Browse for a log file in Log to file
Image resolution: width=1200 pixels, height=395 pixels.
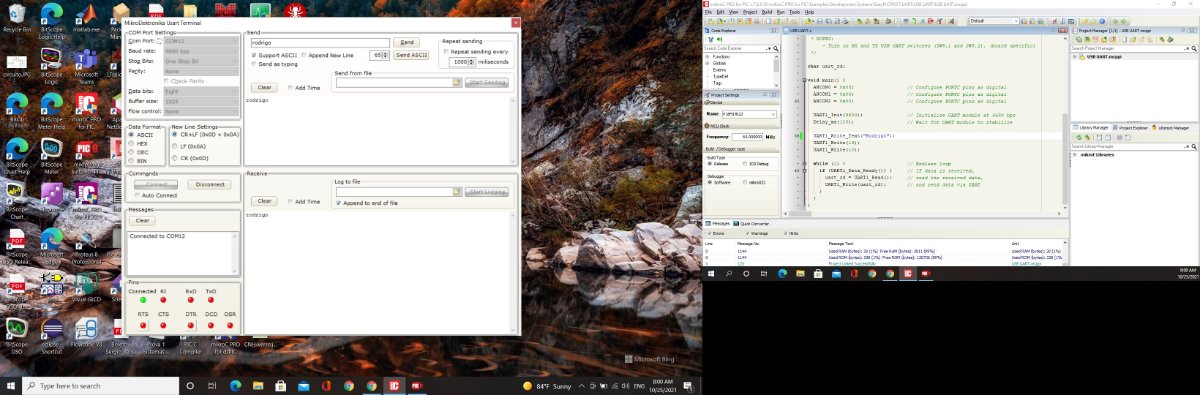tap(457, 192)
